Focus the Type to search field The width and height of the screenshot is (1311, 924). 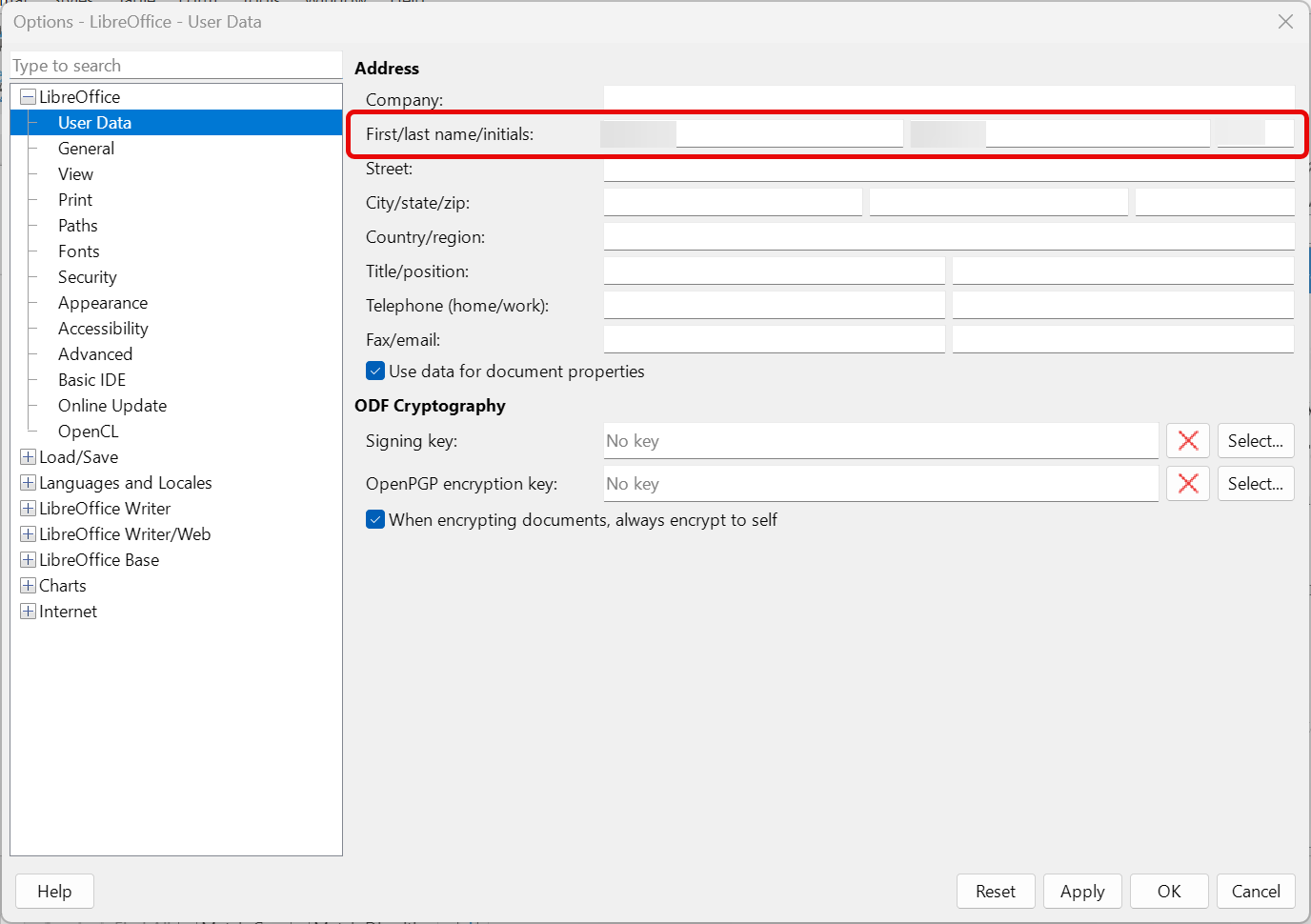pos(176,66)
